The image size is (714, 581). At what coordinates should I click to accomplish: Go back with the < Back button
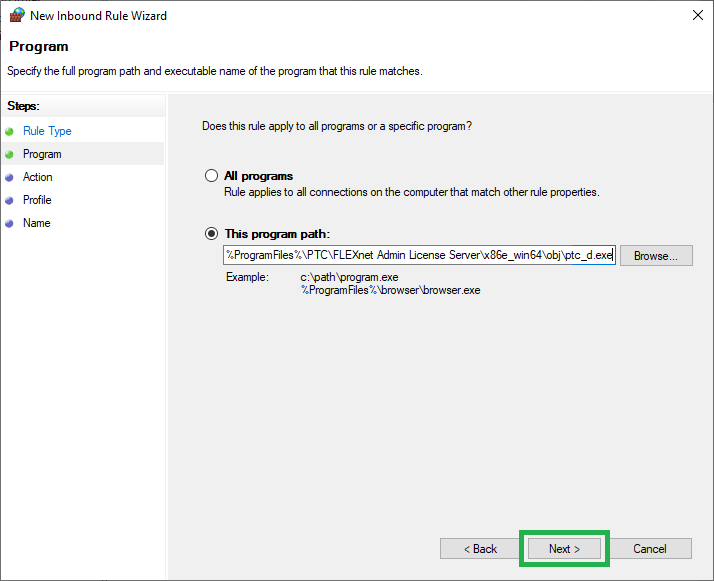[x=480, y=549]
